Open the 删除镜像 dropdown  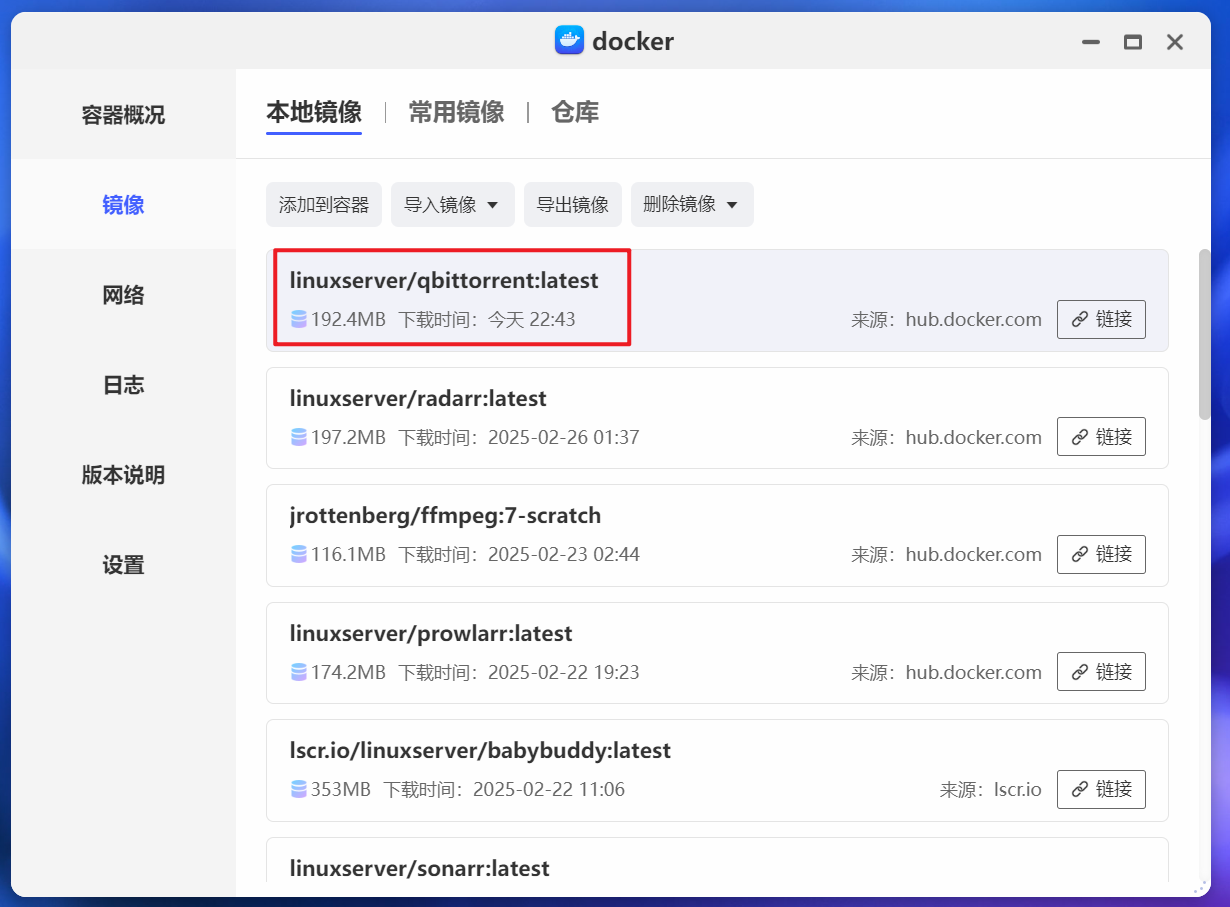coord(692,205)
